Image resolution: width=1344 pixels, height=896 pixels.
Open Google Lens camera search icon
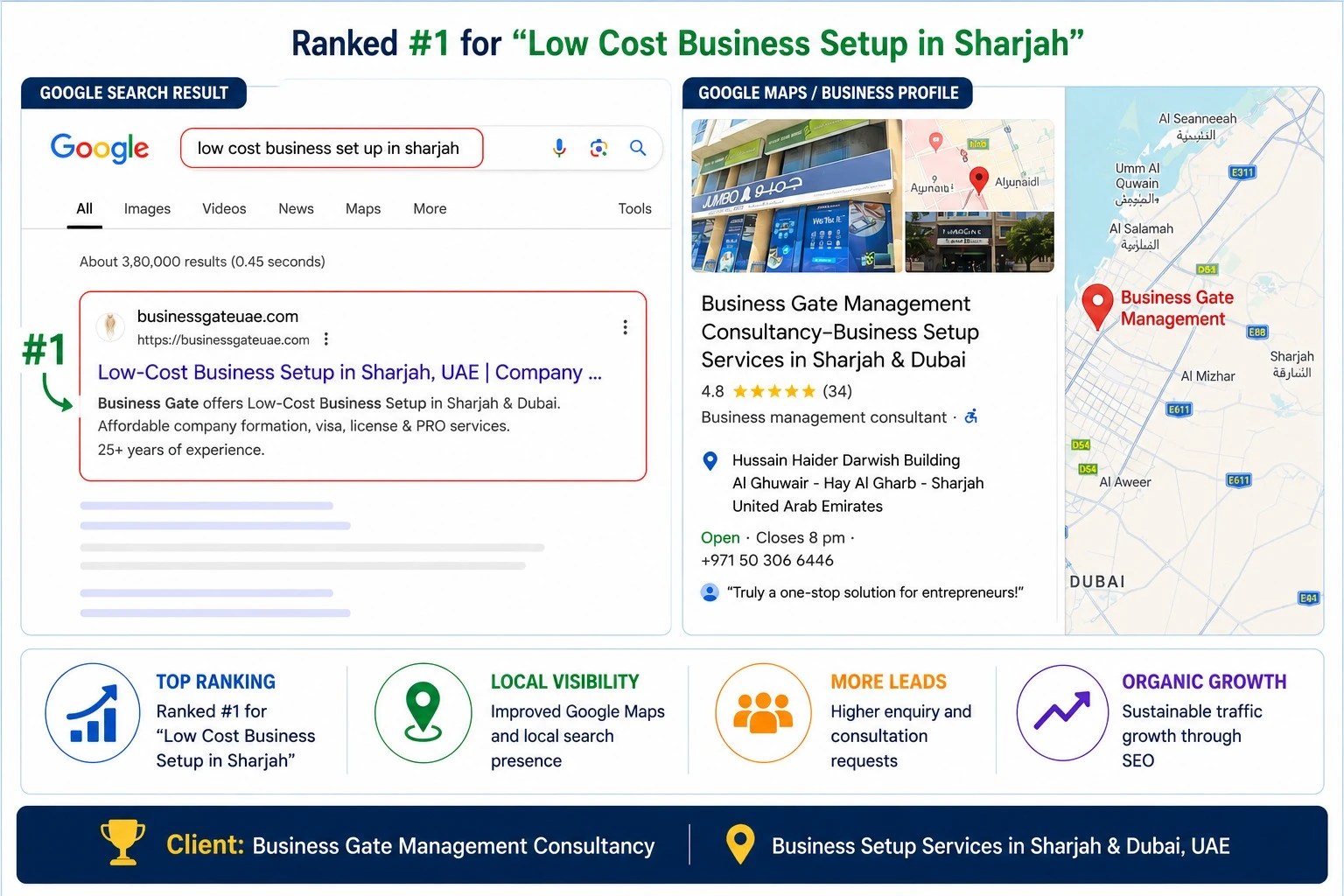click(598, 148)
